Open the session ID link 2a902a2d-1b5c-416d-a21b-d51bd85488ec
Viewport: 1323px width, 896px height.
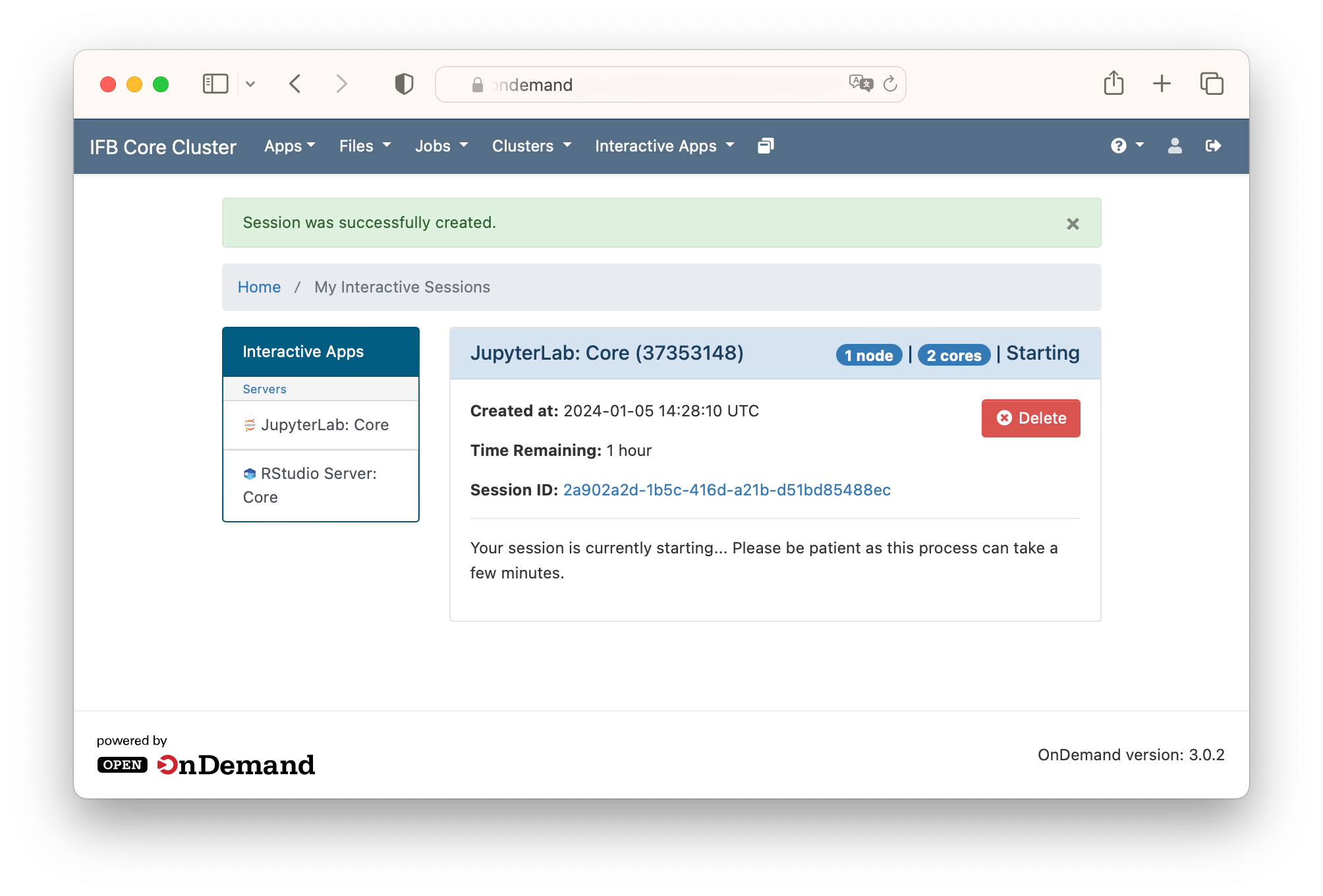click(x=727, y=490)
